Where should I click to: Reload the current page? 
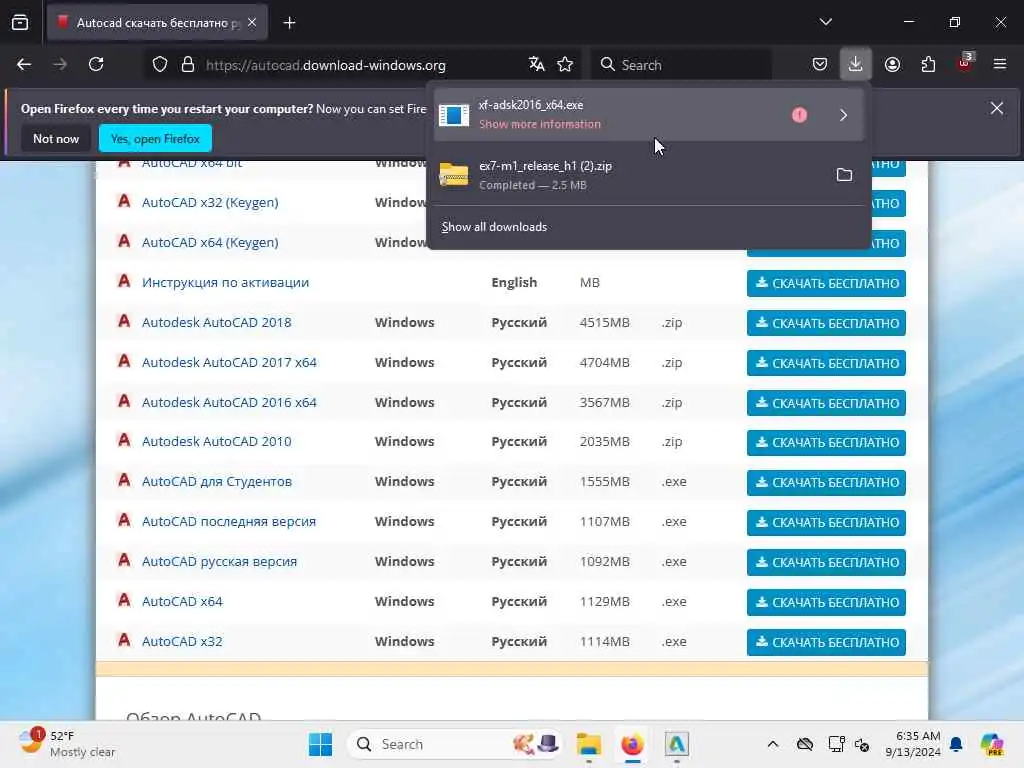[x=96, y=65]
